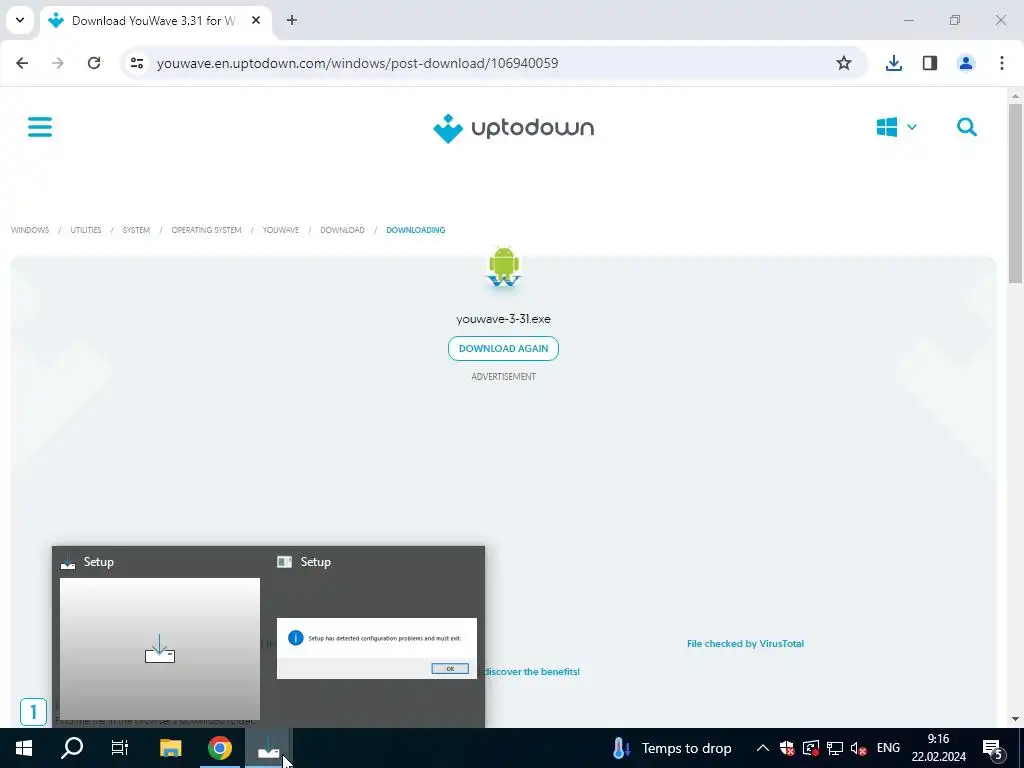Click OK in the Setup dialog preview
The height and width of the screenshot is (768, 1024).
click(x=450, y=669)
